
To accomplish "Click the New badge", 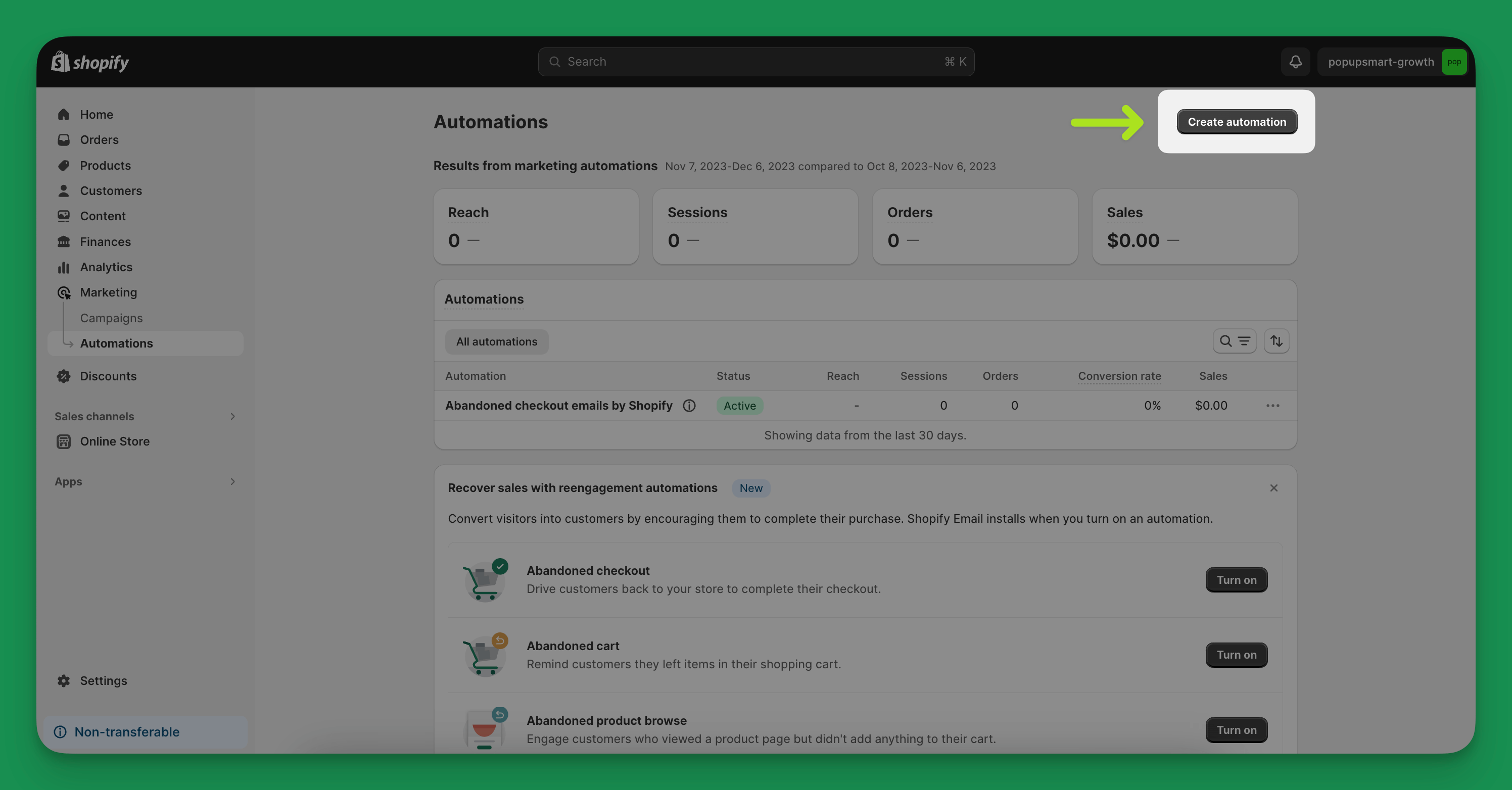I will [751, 488].
